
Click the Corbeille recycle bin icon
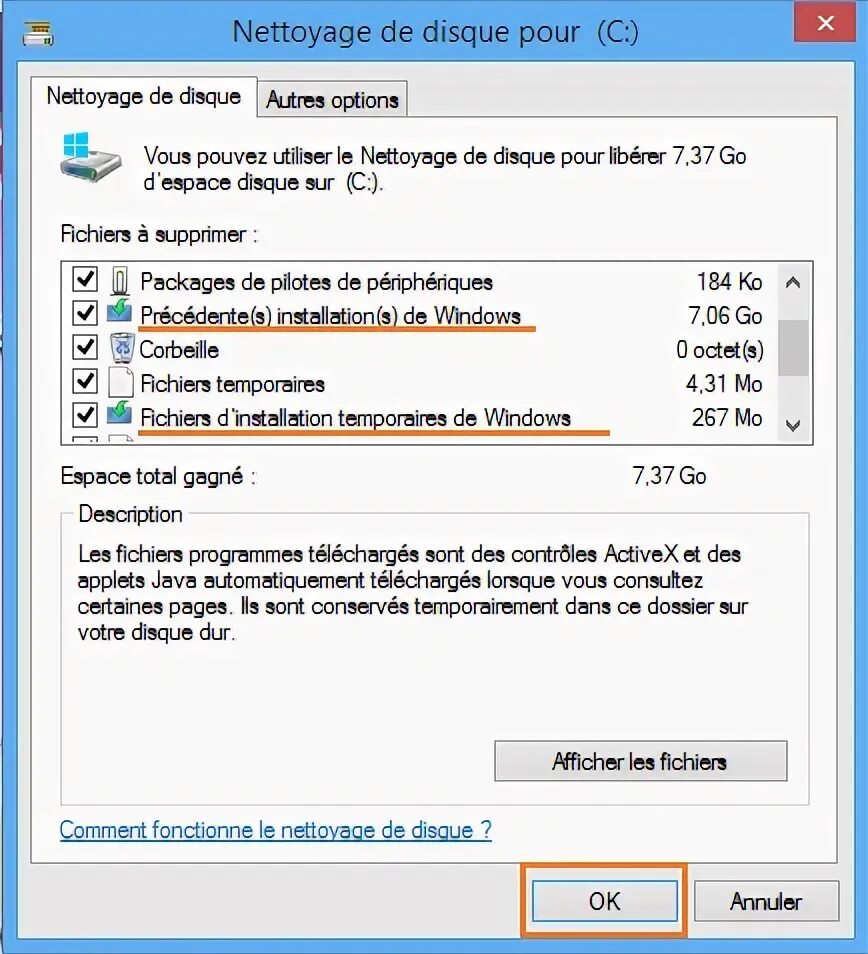coord(122,348)
